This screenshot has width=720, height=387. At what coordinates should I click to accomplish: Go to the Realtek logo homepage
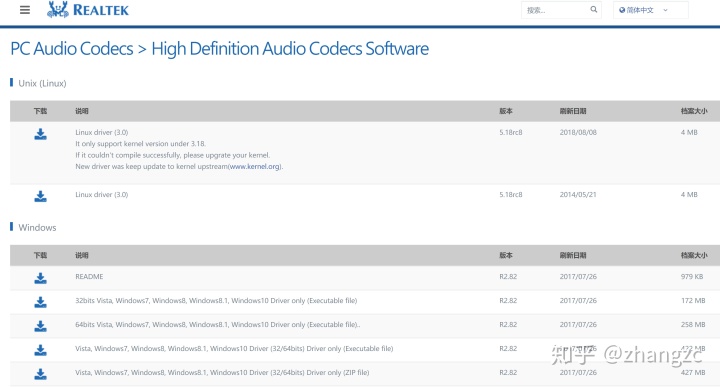[x=88, y=10]
